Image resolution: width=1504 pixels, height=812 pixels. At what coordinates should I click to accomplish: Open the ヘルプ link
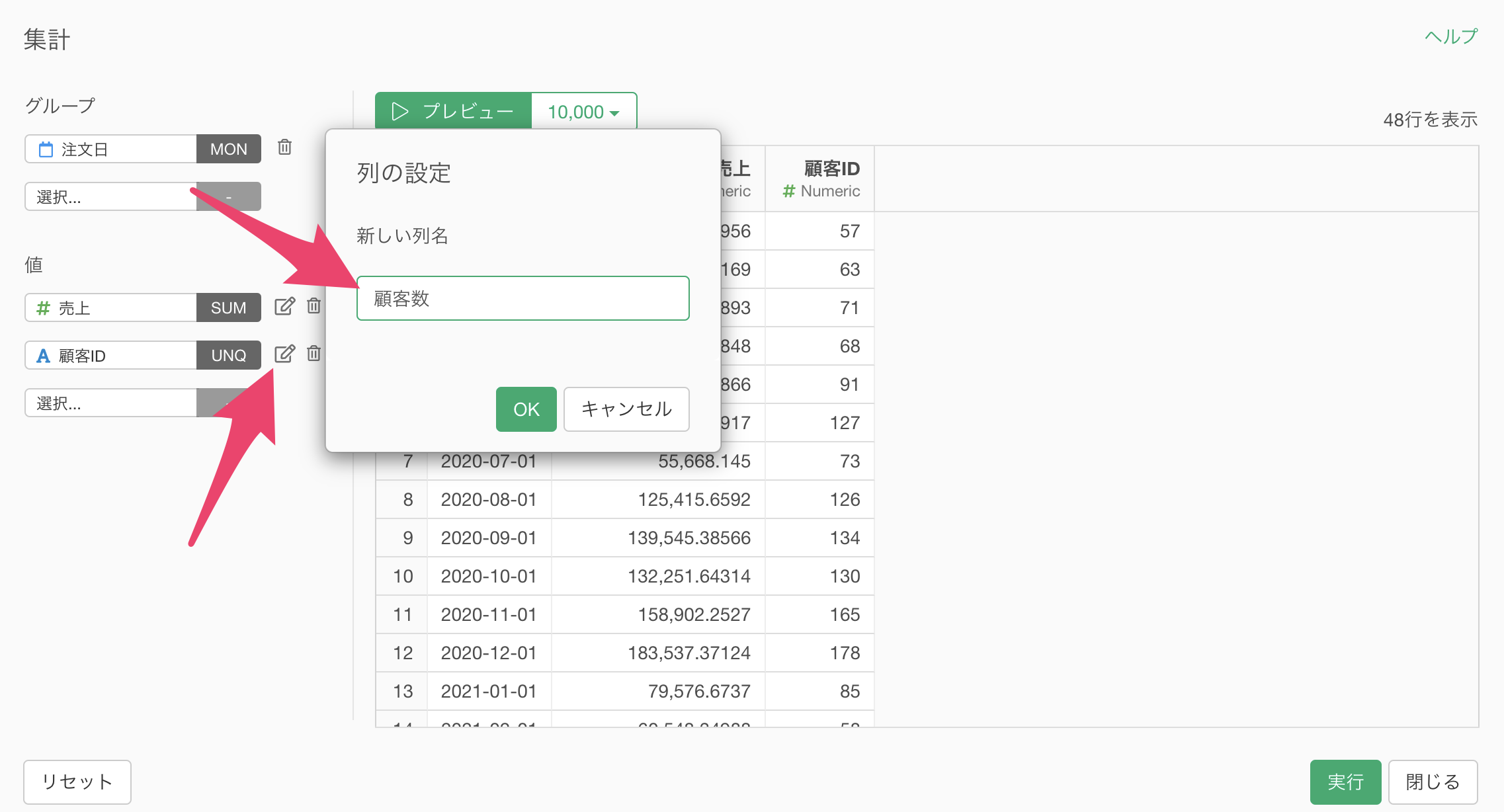[x=1450, y=36]
